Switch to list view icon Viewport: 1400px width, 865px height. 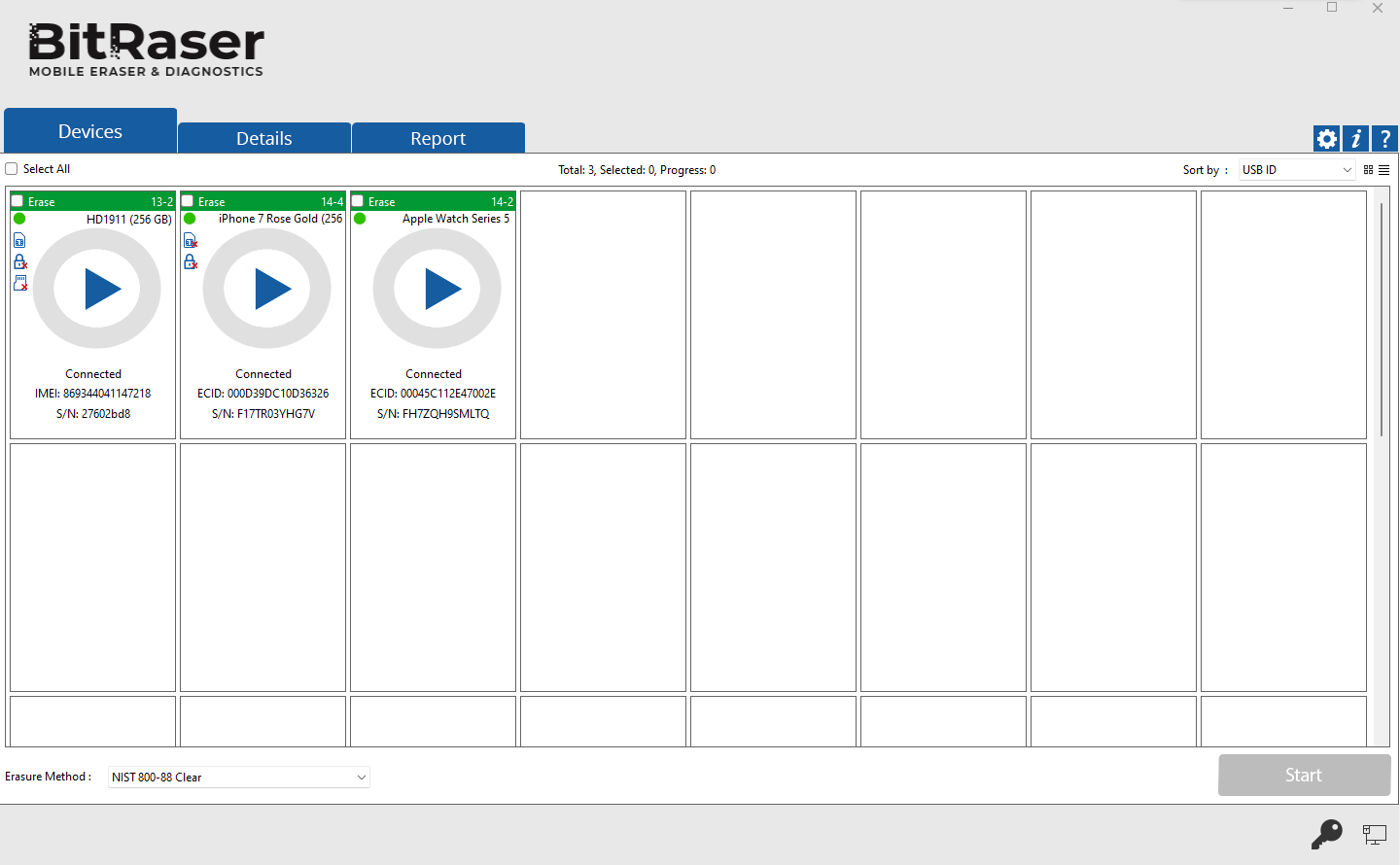point(1383,170)
